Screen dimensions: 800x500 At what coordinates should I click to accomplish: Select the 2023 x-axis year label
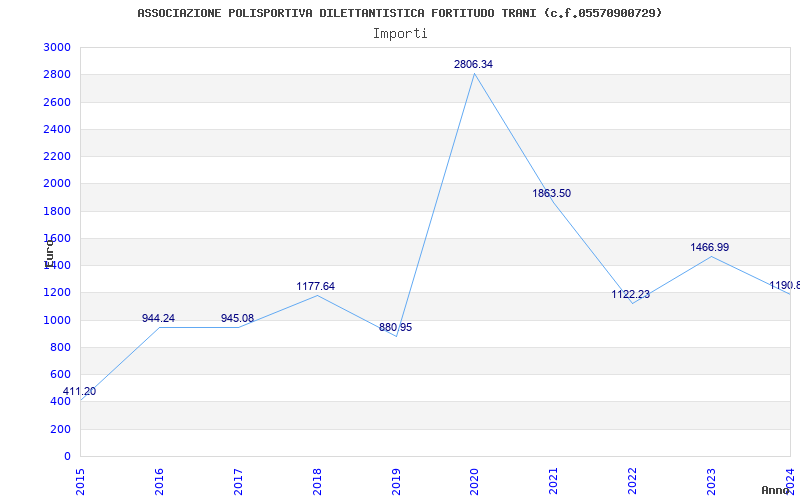tap(711, 481)
